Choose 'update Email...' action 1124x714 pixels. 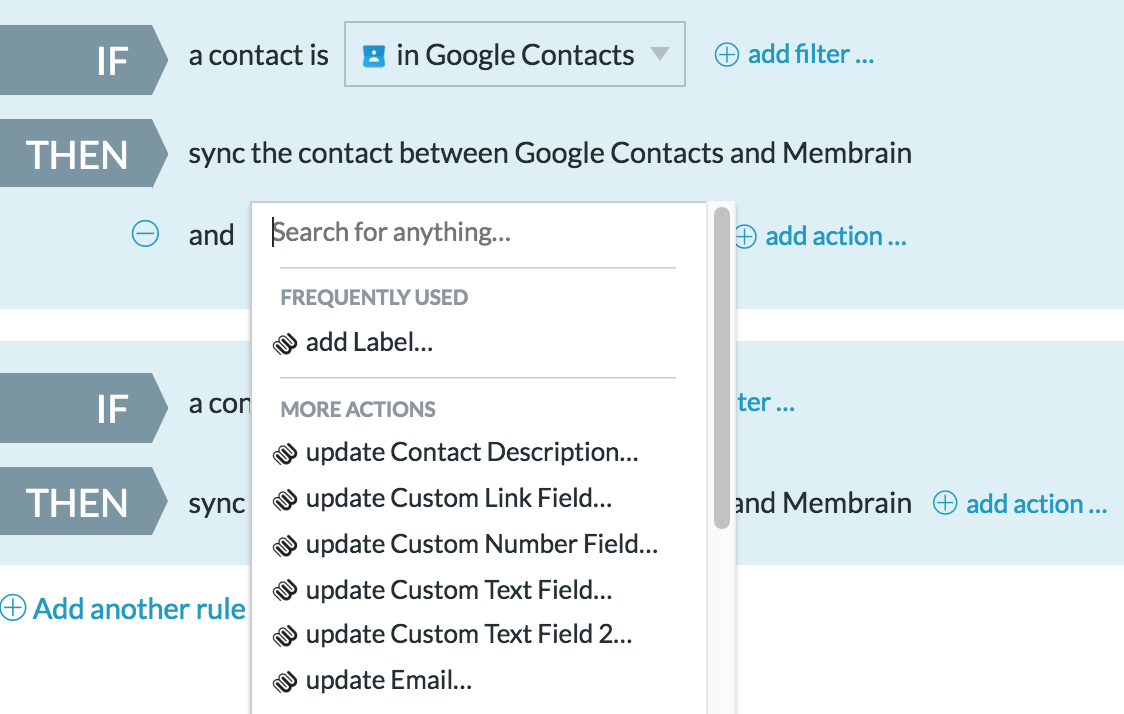[389, 680]
